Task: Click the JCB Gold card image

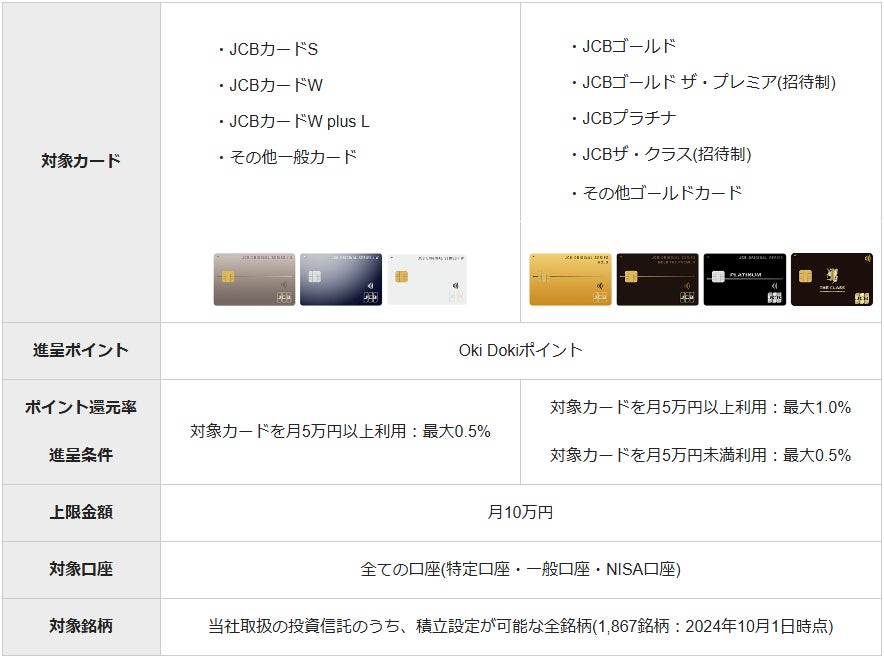Action: click(x=570, y=279)
